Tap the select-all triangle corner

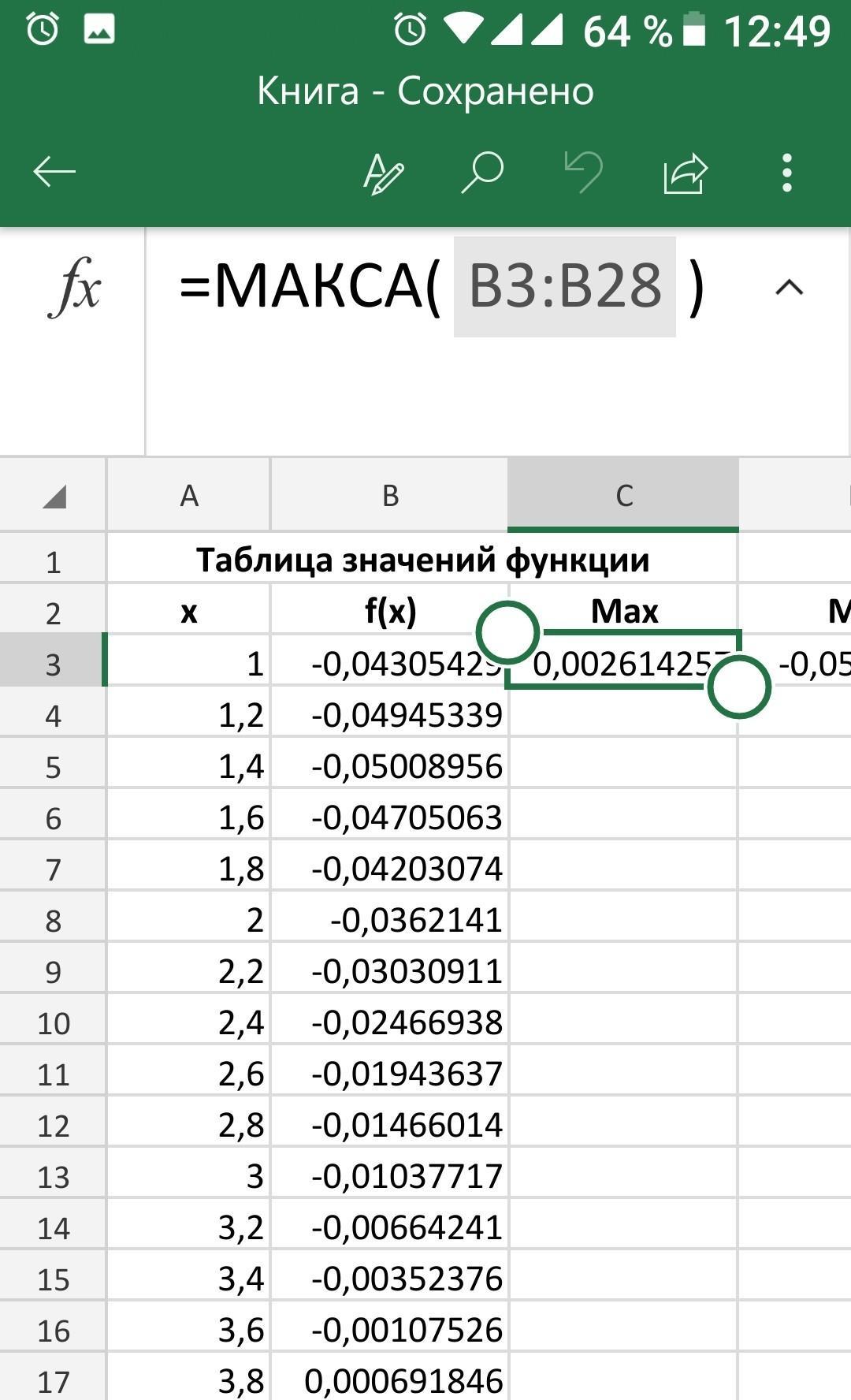pyautogui.click(x=54, y=497)
